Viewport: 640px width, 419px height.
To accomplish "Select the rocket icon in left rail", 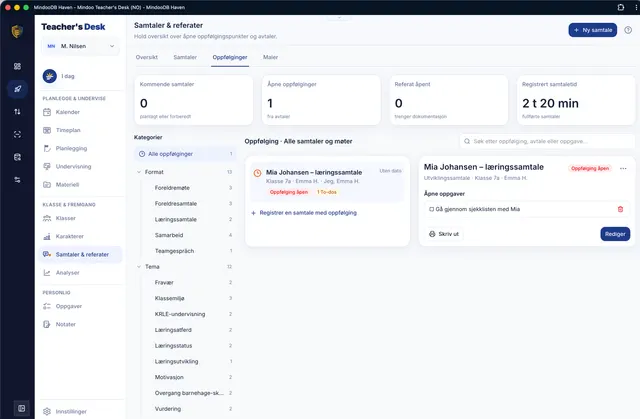I will pyautogui.click(x=17, y=89).
